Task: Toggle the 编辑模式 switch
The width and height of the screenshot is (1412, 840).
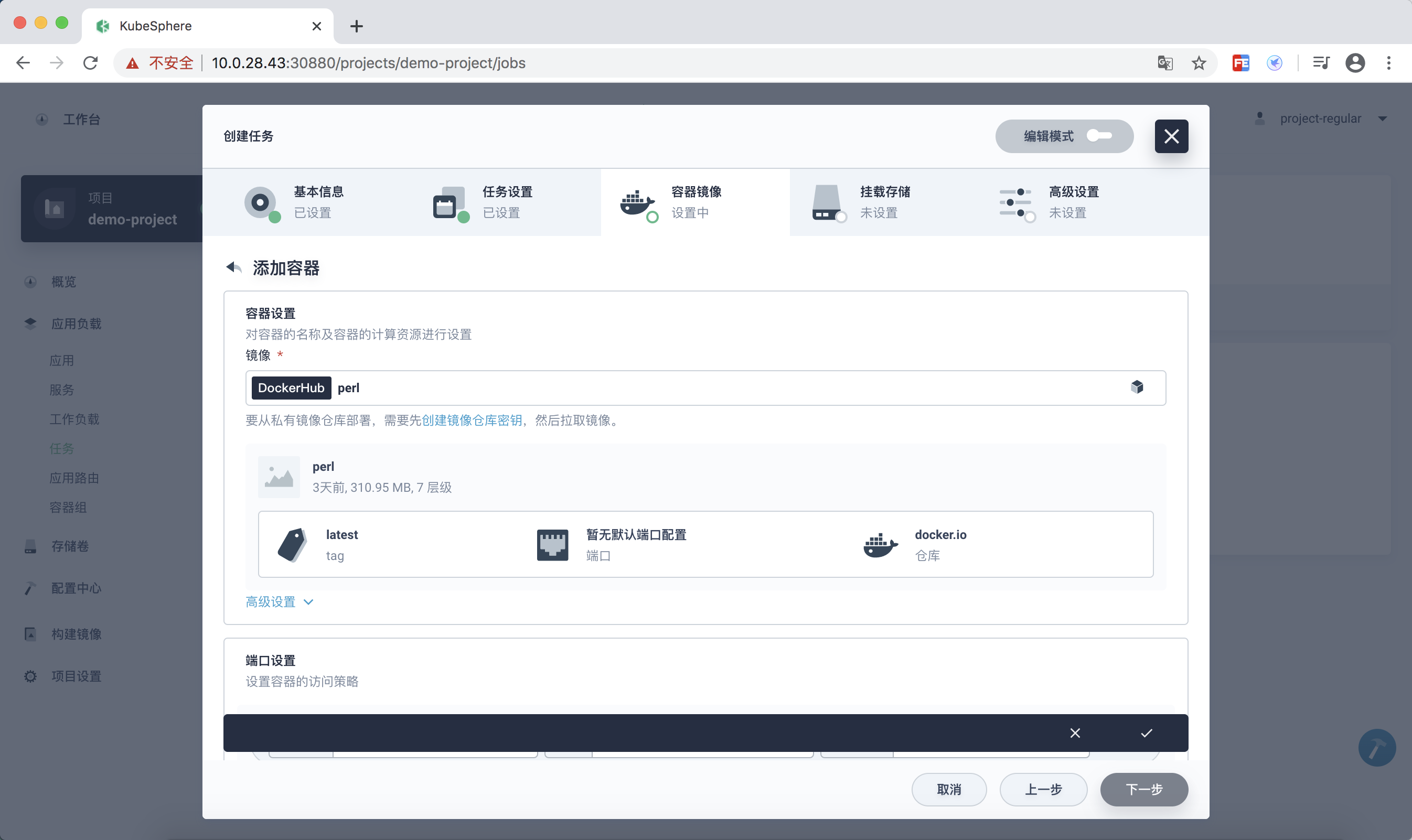Action: tap(1099, 136)
